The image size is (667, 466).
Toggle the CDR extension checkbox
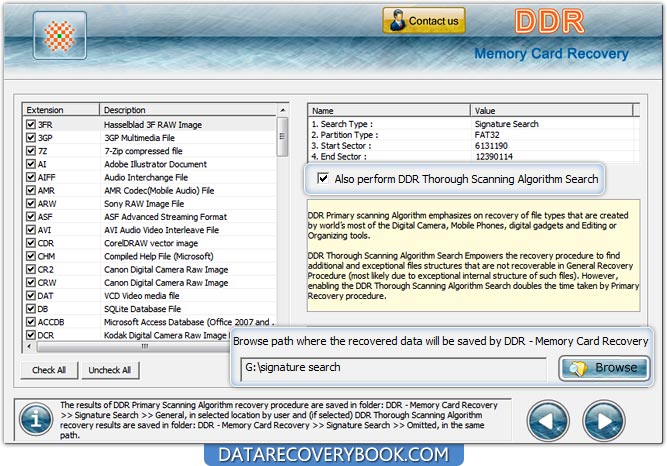[x=31, y=243]
